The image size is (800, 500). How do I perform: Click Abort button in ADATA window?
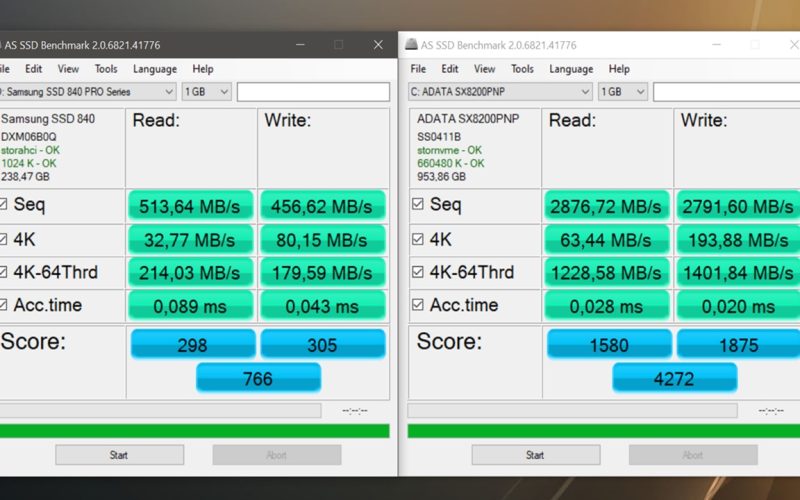click(693, 455)
